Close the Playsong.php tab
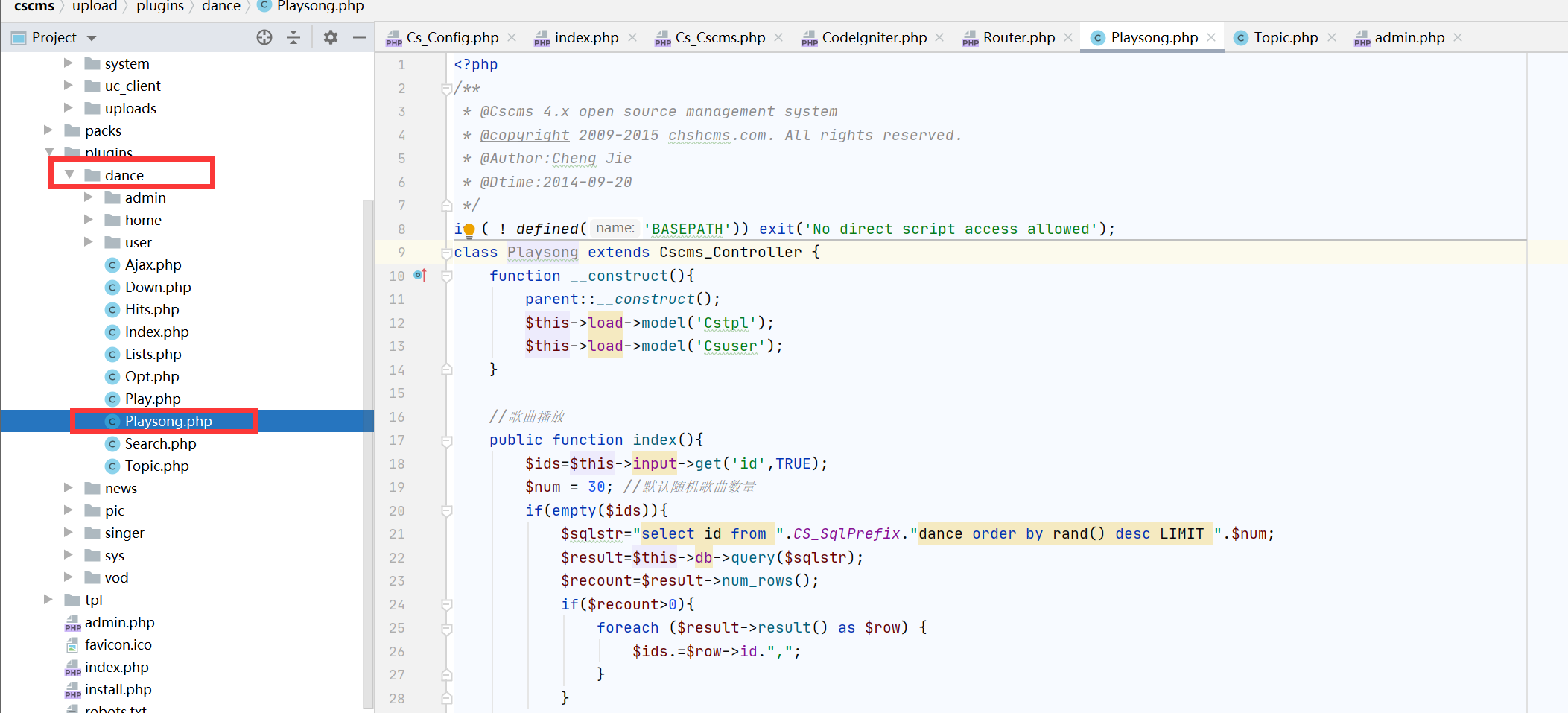1568x713 pixels. tap(1211, 37)
